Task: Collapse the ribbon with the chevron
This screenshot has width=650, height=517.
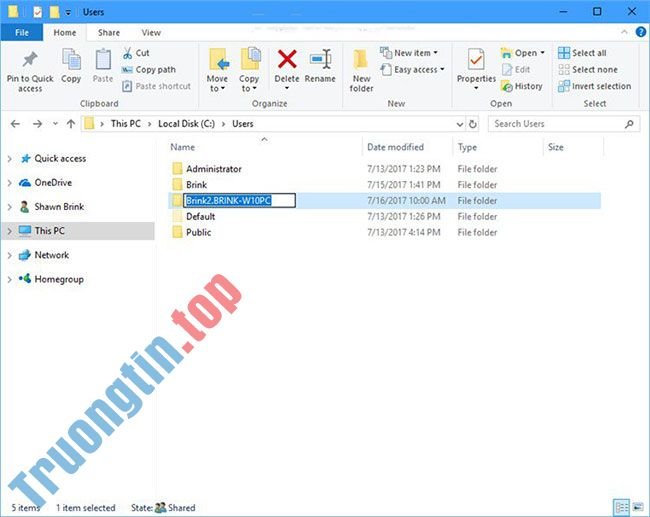Action: click(x=624, y=32)
